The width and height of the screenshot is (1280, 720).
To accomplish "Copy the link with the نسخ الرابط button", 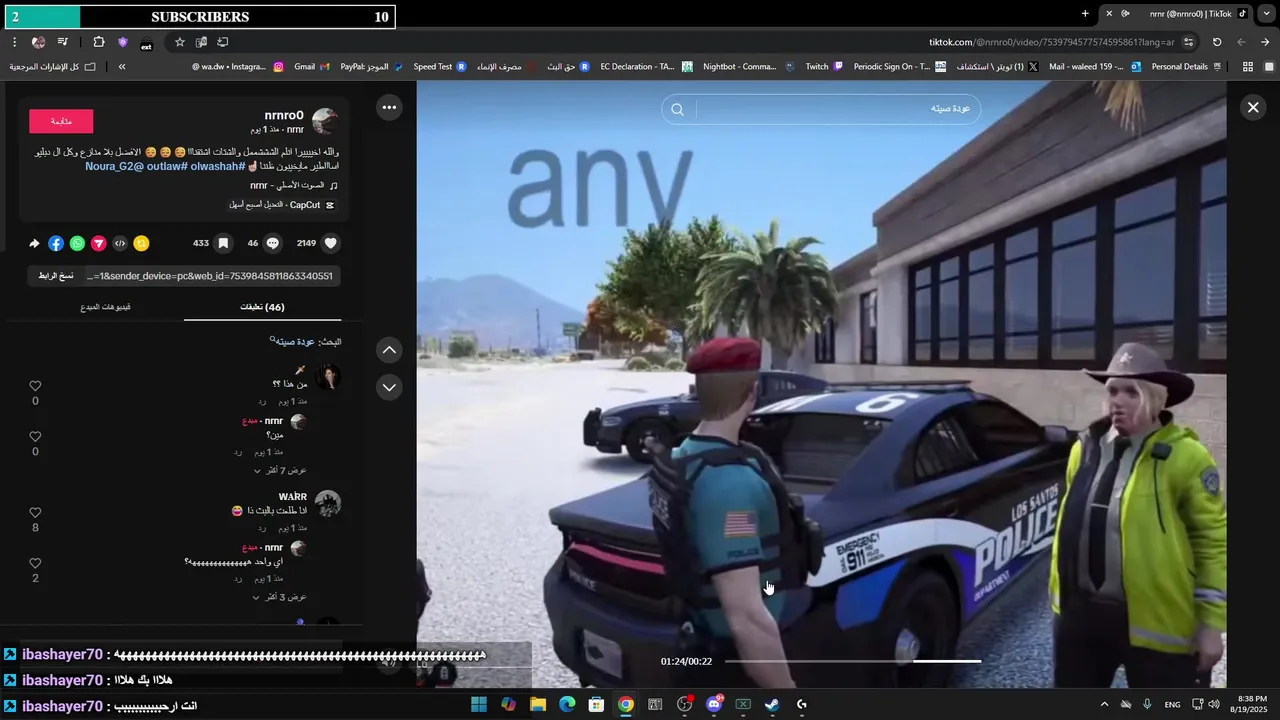I will click(56, 276).
